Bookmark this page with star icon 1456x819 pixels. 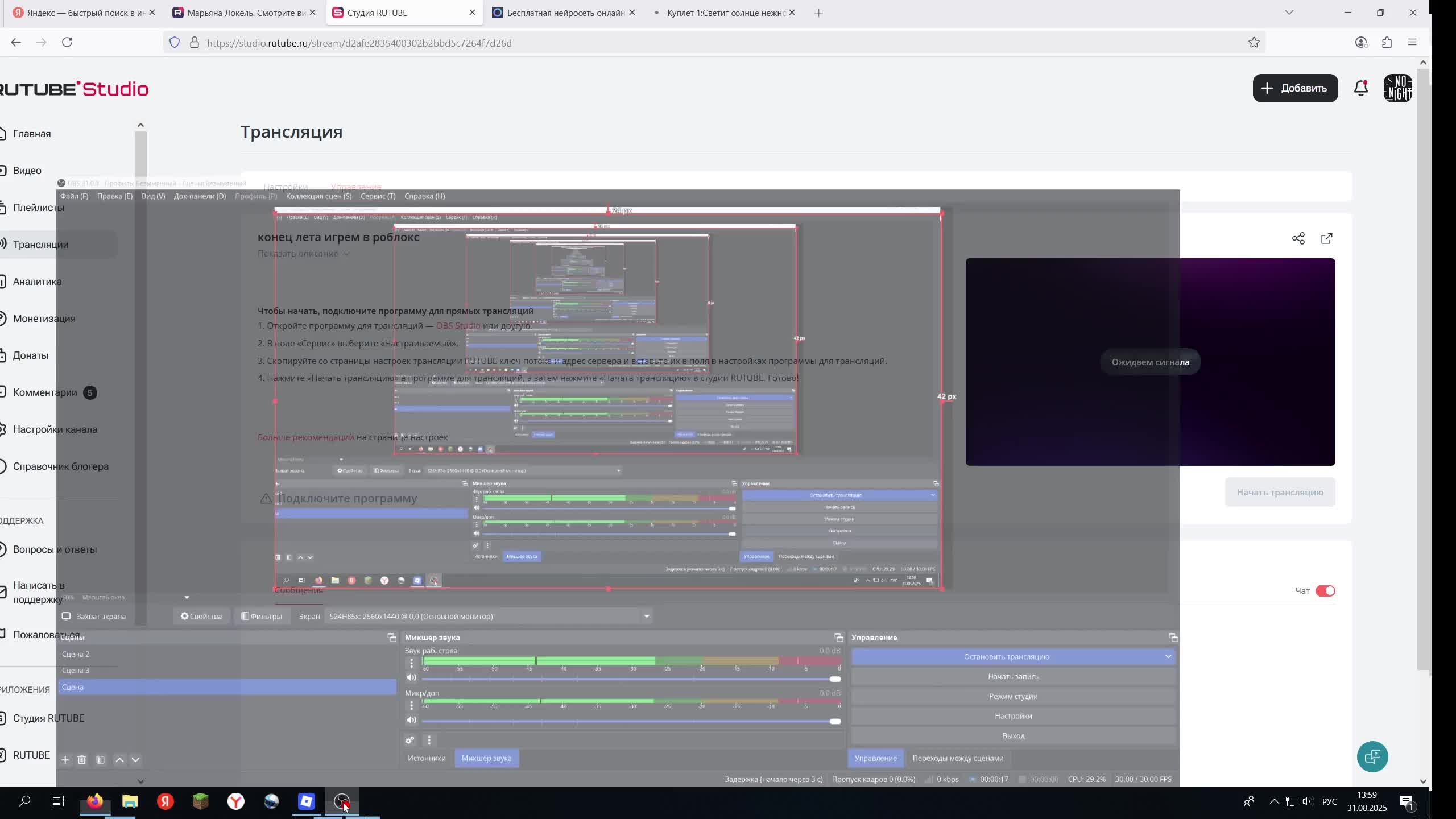[x=1254, y=43]
